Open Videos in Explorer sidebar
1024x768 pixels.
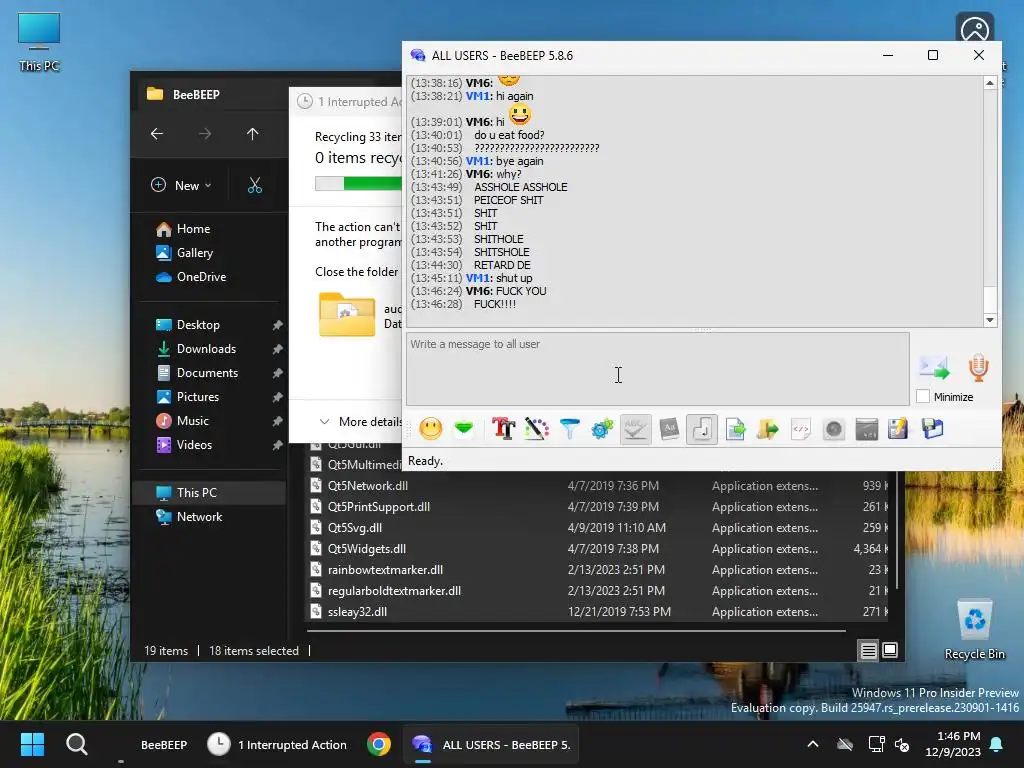(x=184, y=445)
